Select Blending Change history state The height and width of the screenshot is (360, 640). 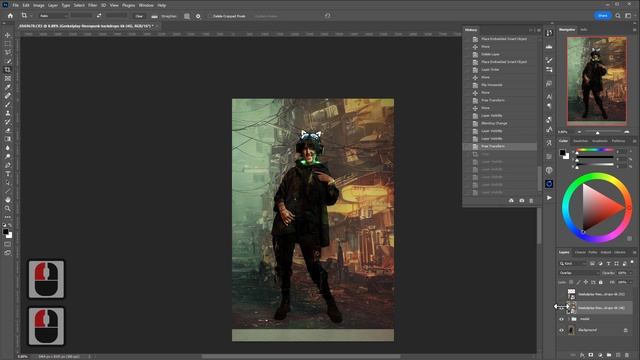(494, 123)
